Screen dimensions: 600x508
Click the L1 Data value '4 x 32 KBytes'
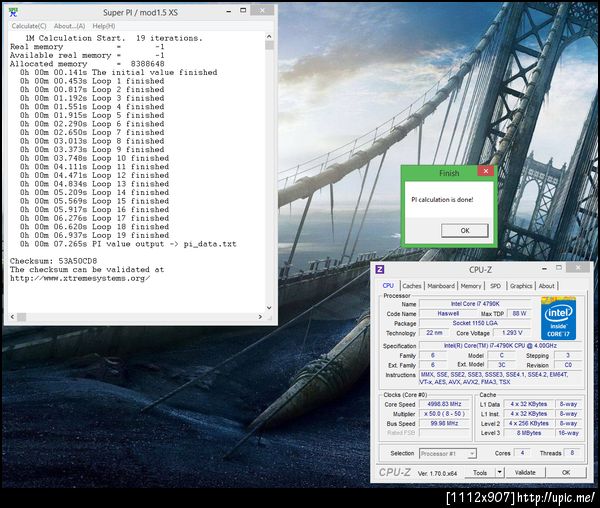pos(528,404)
